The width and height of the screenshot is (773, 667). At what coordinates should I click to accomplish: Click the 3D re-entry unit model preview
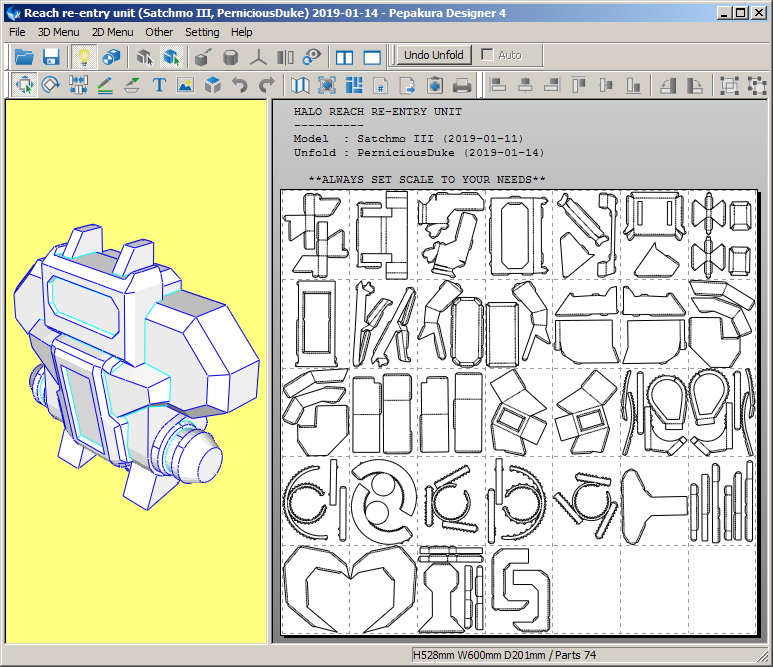pyautogui.click(x=137, y=367)
